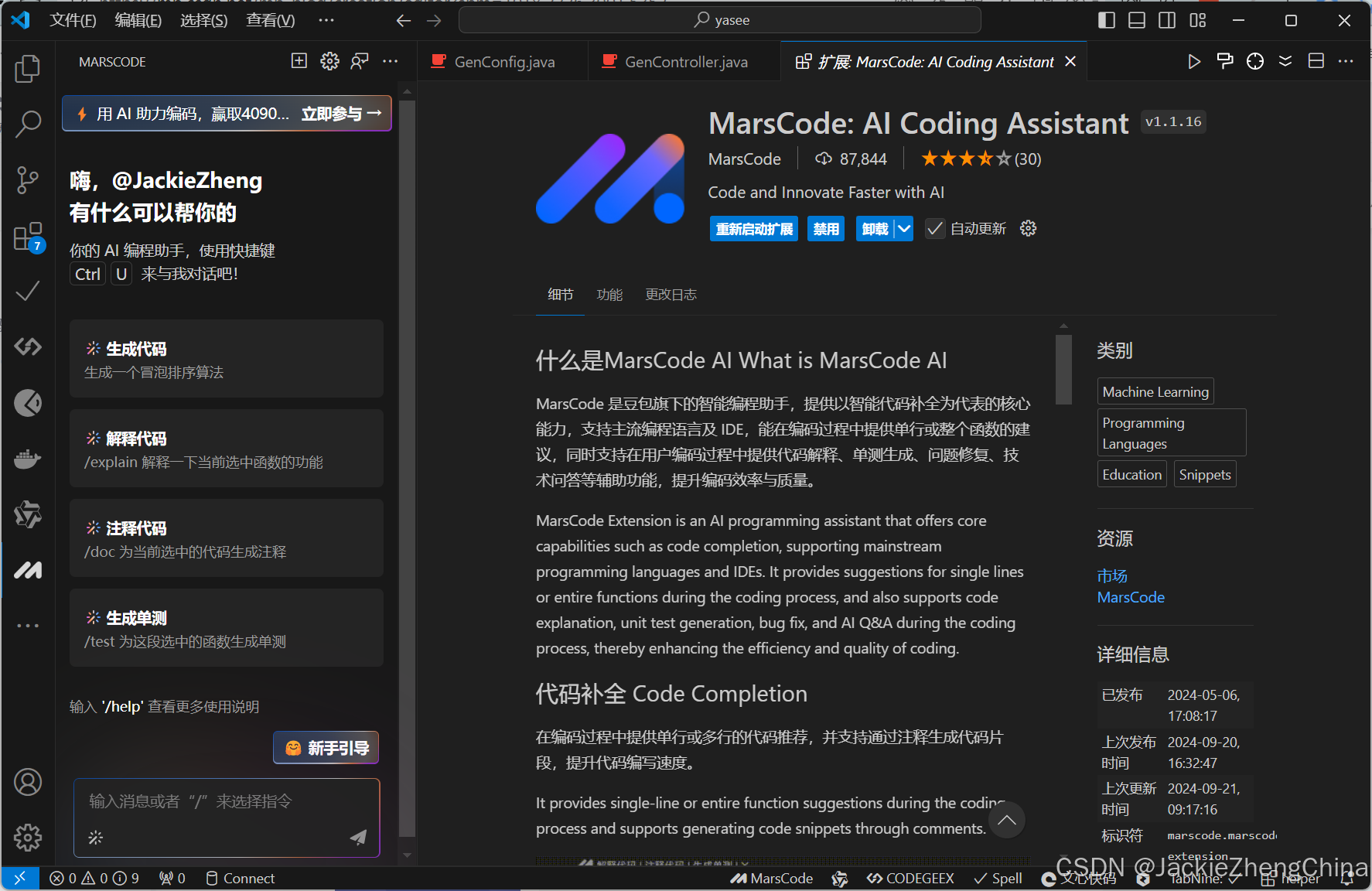Expand the 卸载 dropdown arrow

click(x=904, y=228)
